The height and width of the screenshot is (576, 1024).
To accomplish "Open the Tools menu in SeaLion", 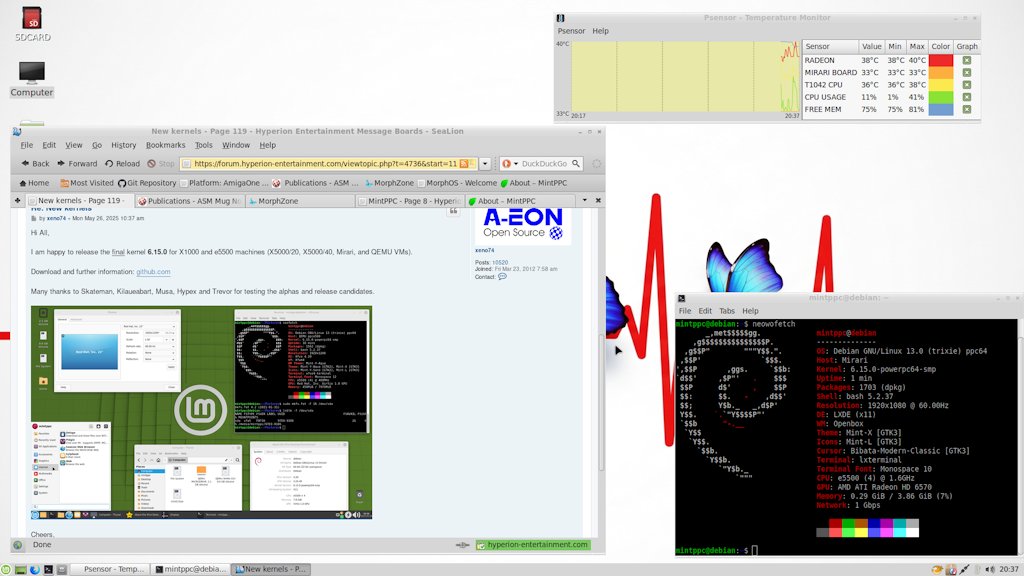I will pos(204,145).
